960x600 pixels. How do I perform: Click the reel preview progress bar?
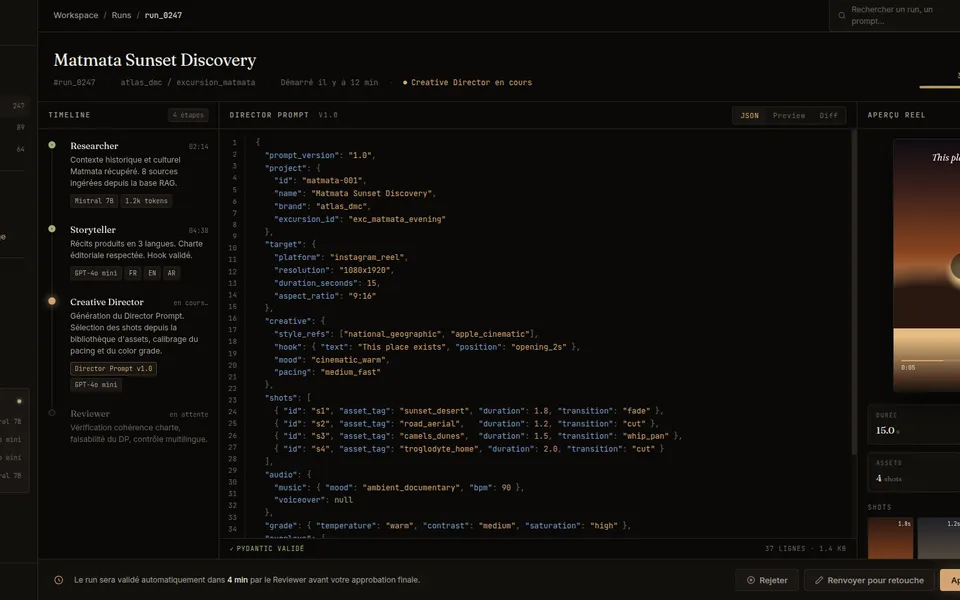930,361
